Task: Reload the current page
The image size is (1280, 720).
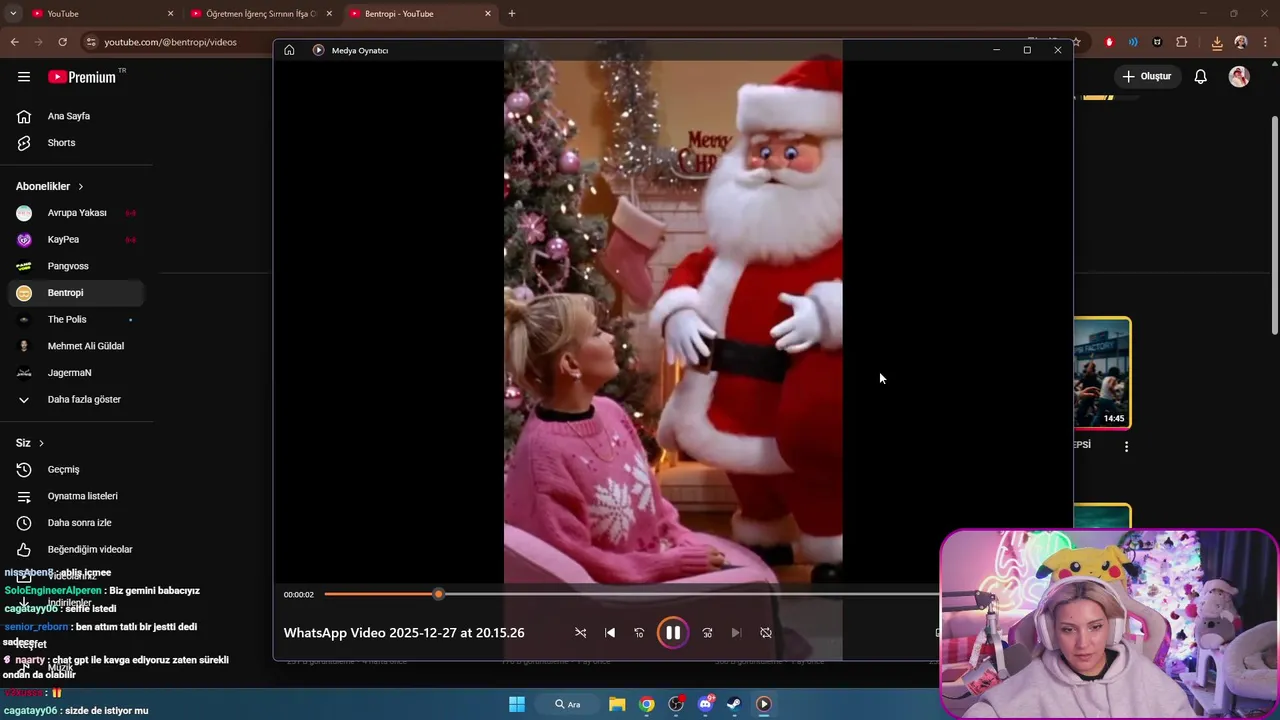Action: (x=62, y=42)
